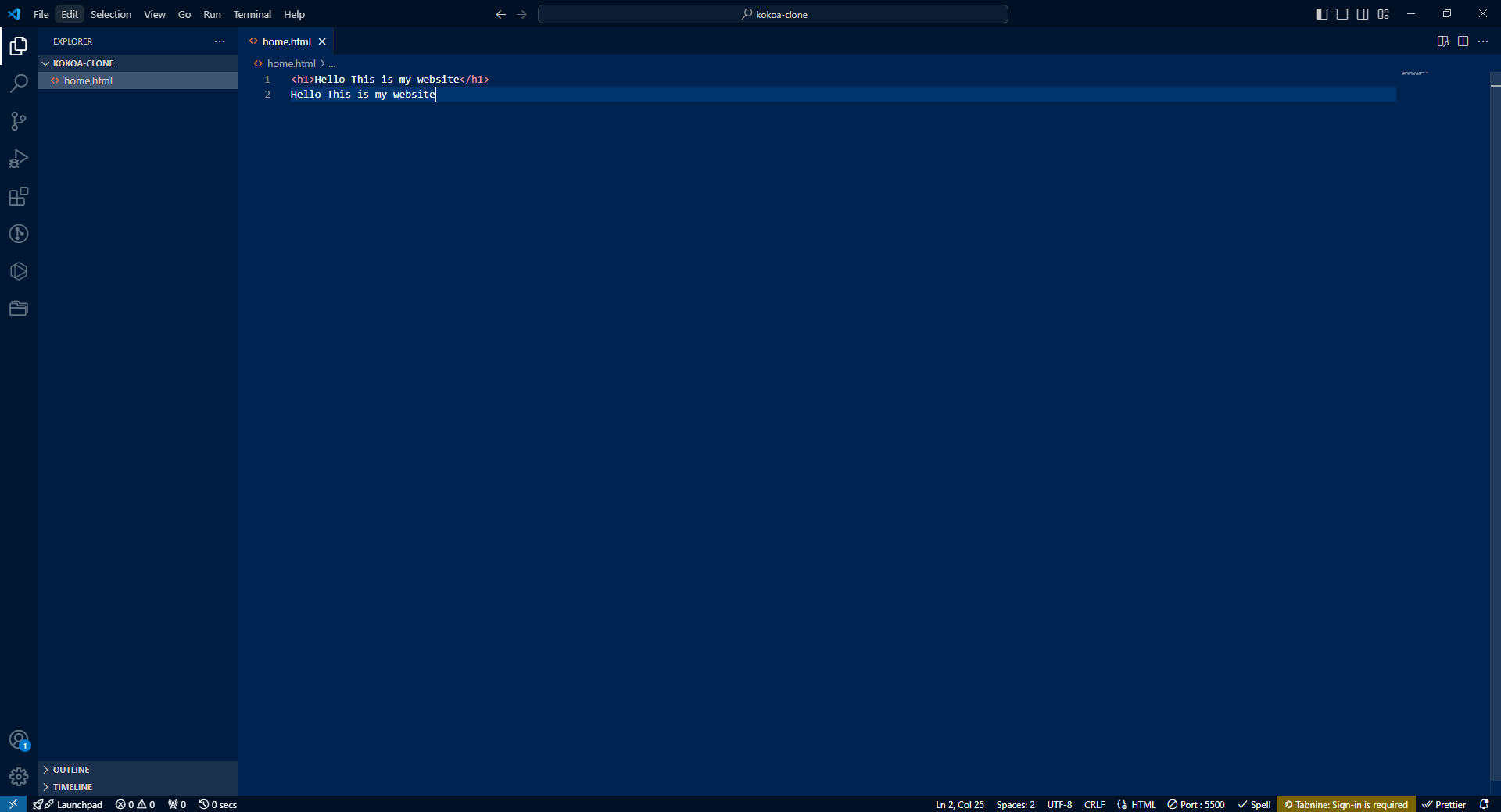Open the Terminal menu

point(252,14)
